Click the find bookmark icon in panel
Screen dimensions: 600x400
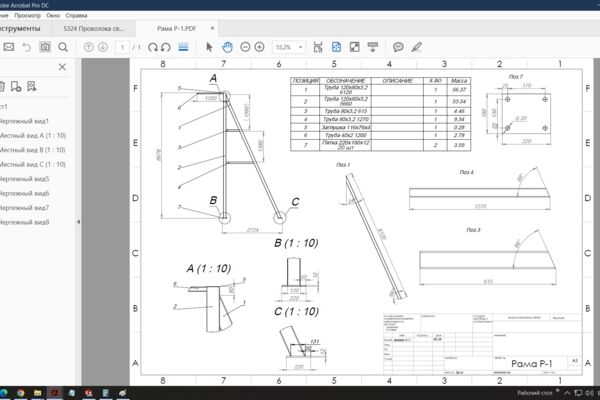click(x=32, y=87)
